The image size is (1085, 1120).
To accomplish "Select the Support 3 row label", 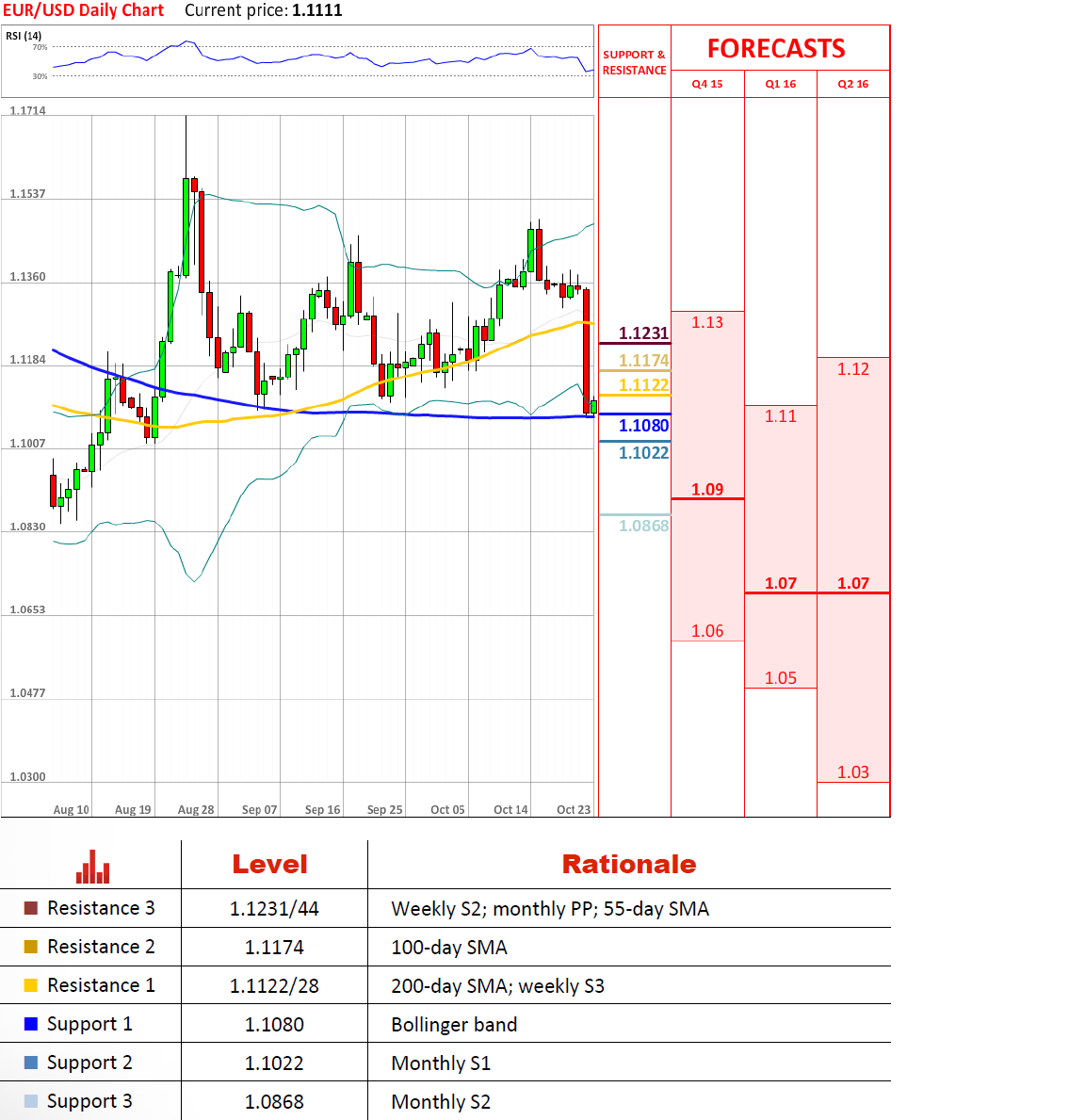I will [90, 1101].
